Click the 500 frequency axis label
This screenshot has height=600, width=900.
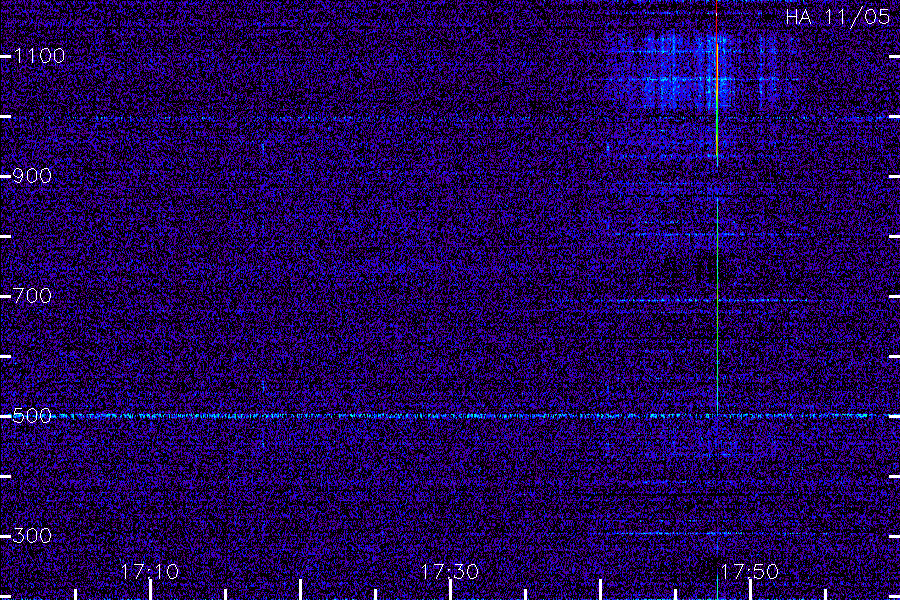click(32, 416)
